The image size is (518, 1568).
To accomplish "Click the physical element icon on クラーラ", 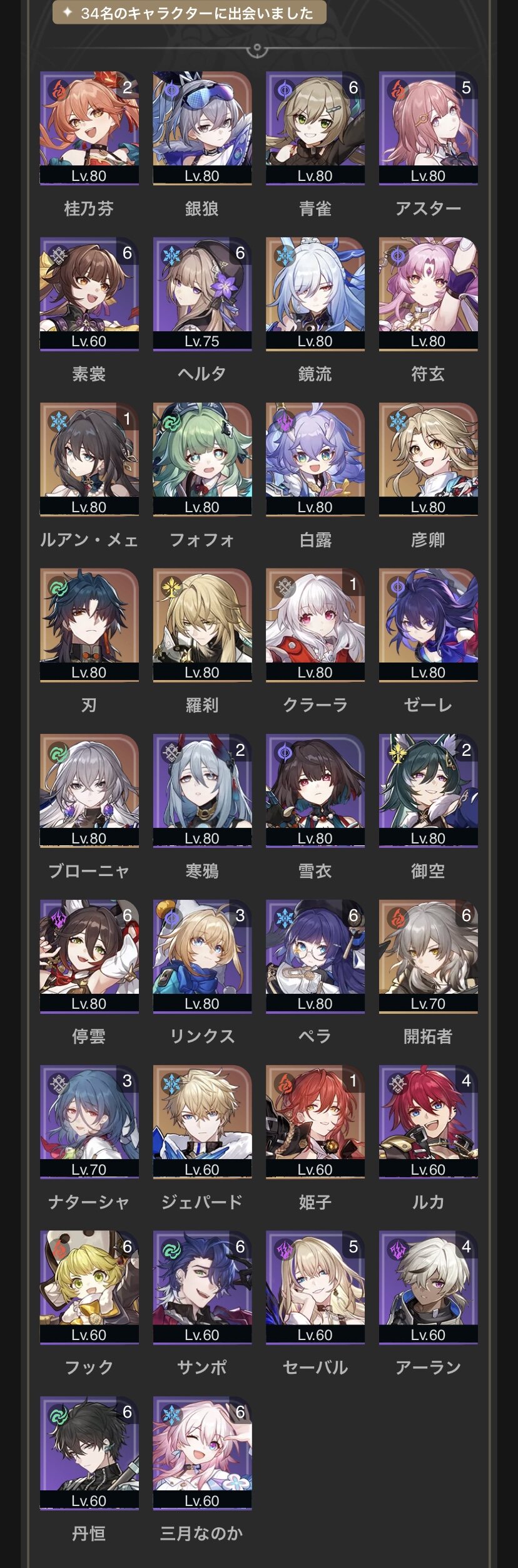I will (285, 586).
